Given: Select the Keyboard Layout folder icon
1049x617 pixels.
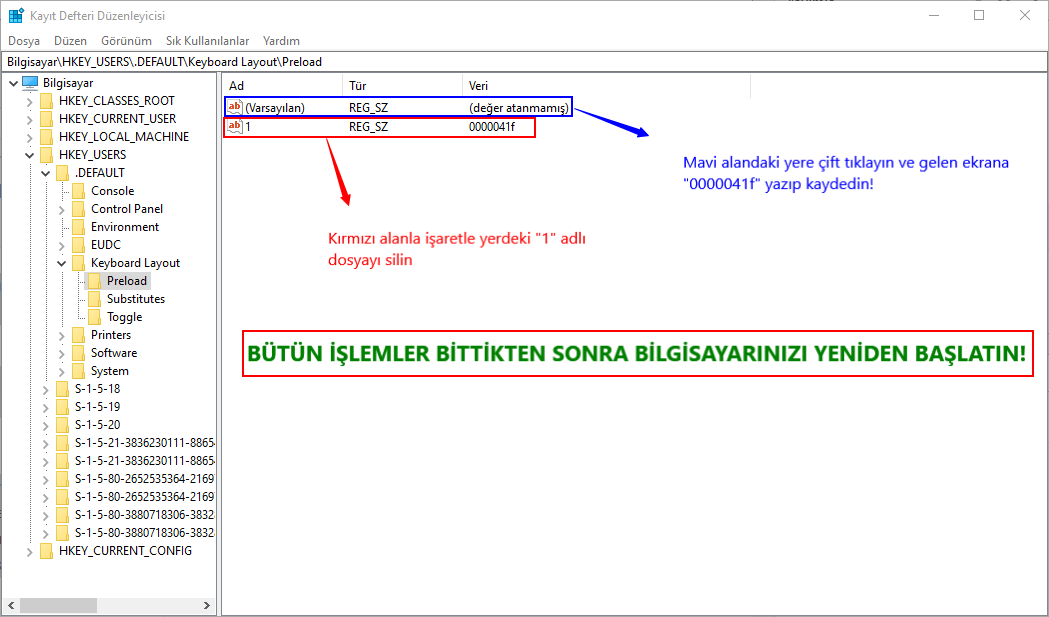Looking at the screenshot, I should (x=78, y=263).
